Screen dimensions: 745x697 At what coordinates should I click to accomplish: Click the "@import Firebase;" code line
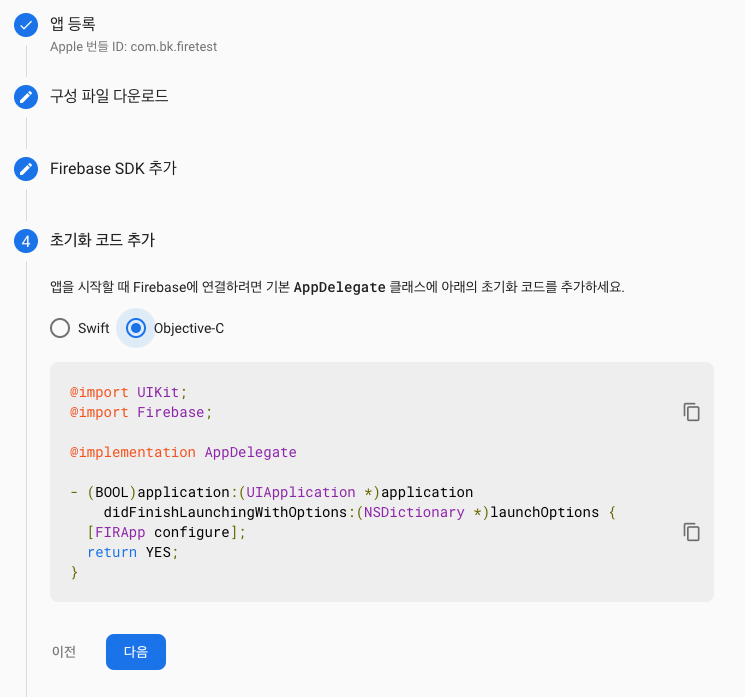tap(141, 412)
